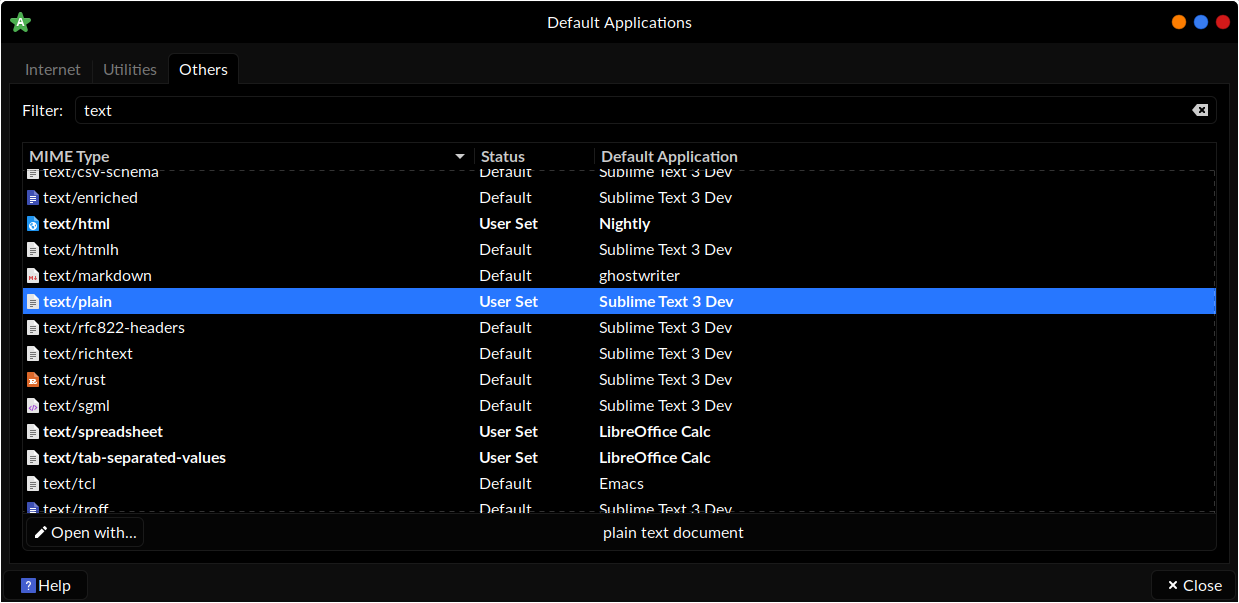Image resolution: width=1239 pixels, height=603 pixels.
Task: Select the Others tab
Action: click(x=203, y=69)
